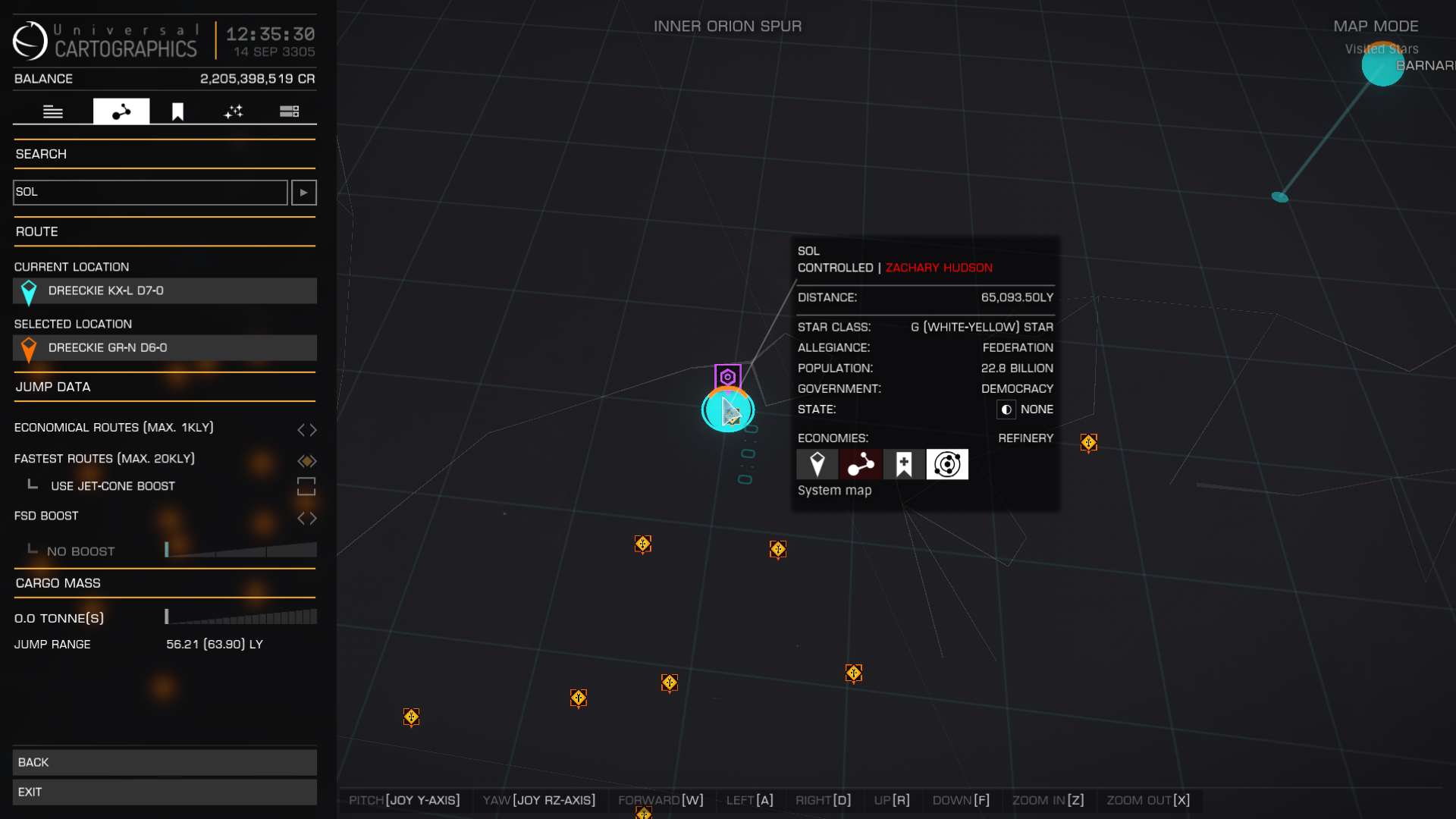
Task: Select SOL system in popup with marker icon
Action: click(817, 464)
